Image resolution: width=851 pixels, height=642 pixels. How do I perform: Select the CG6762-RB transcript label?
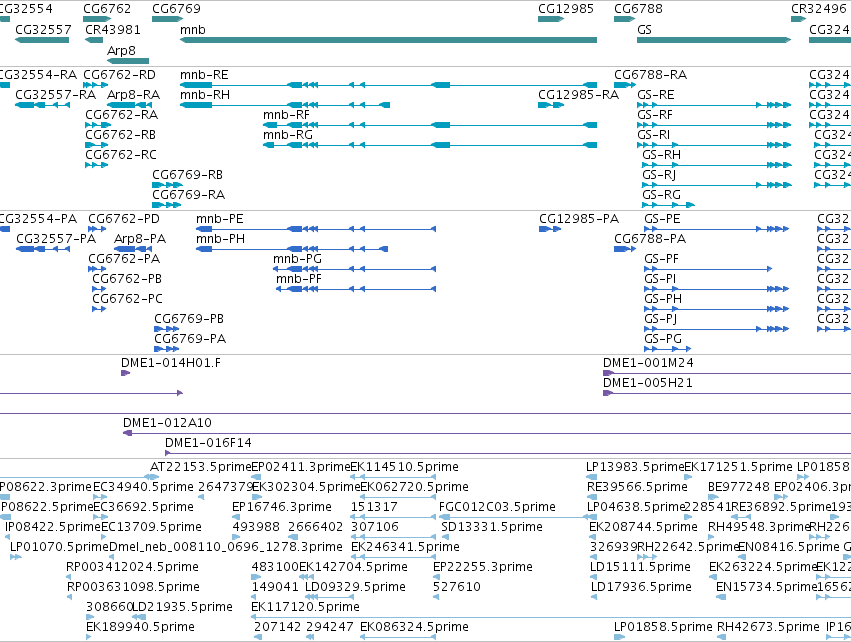pyautogui.click(x=120, y=135)
